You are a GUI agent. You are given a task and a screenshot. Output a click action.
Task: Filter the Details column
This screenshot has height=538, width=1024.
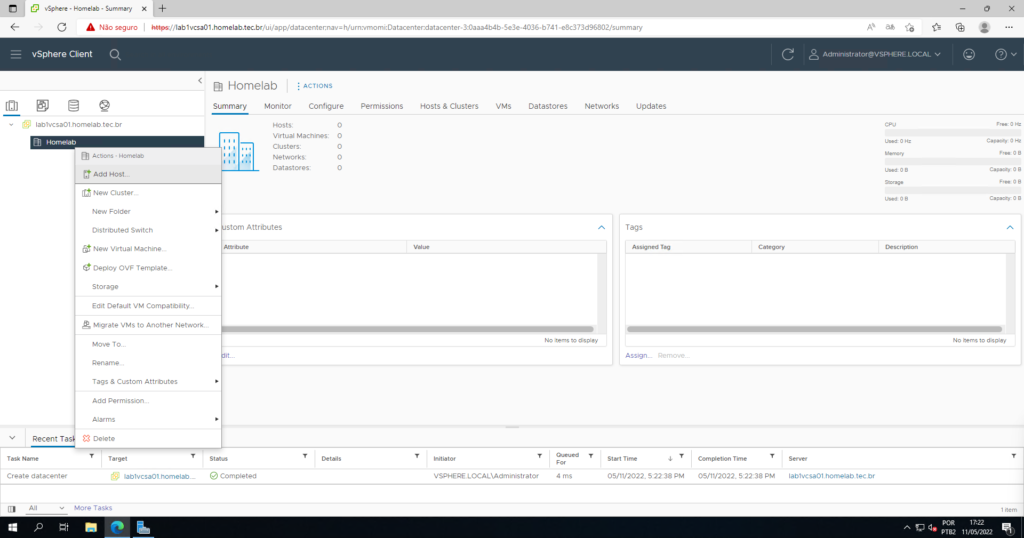click(x=417, y=456)
